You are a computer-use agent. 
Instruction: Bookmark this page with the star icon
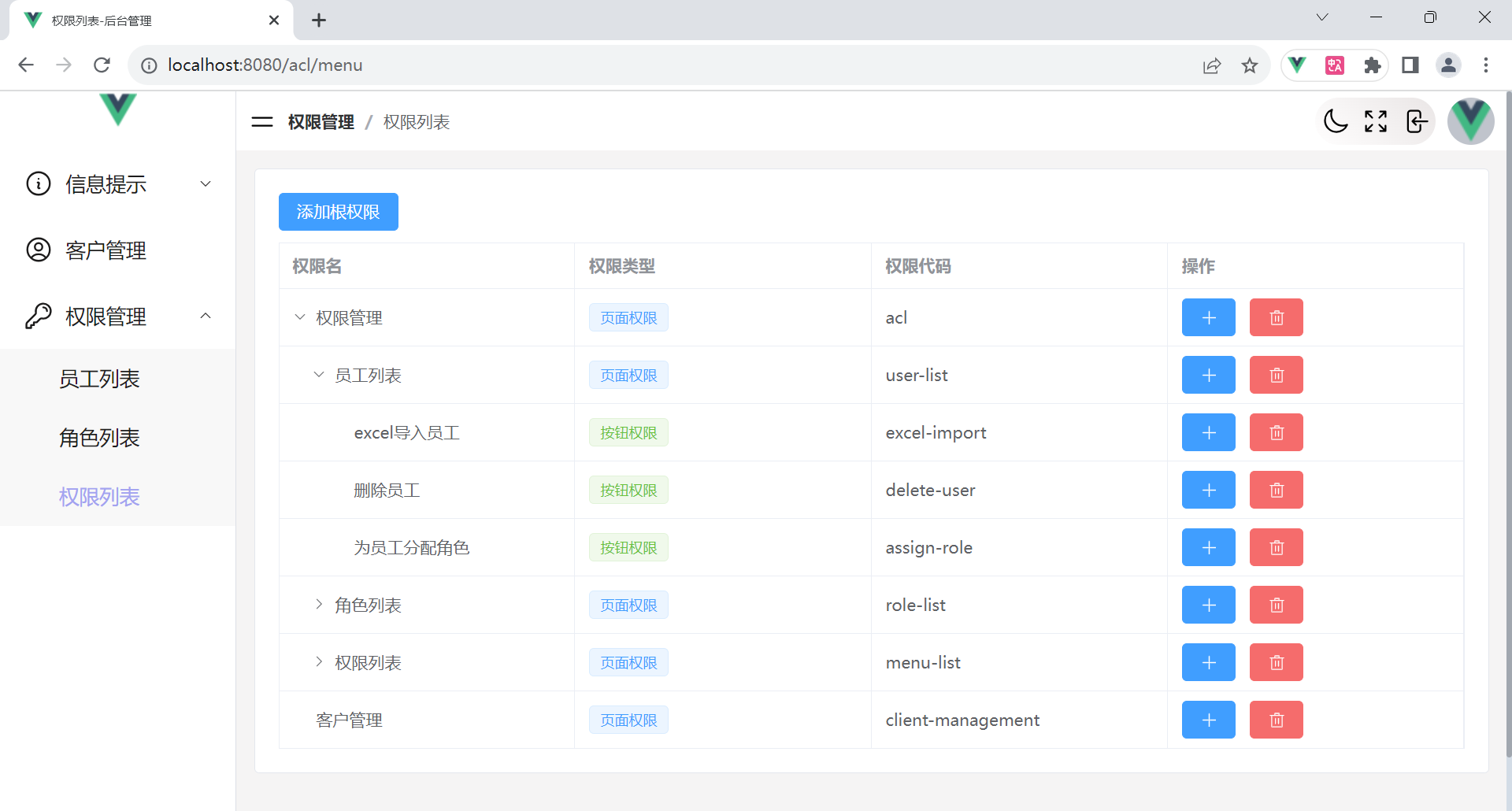[x=1250, y=65]
